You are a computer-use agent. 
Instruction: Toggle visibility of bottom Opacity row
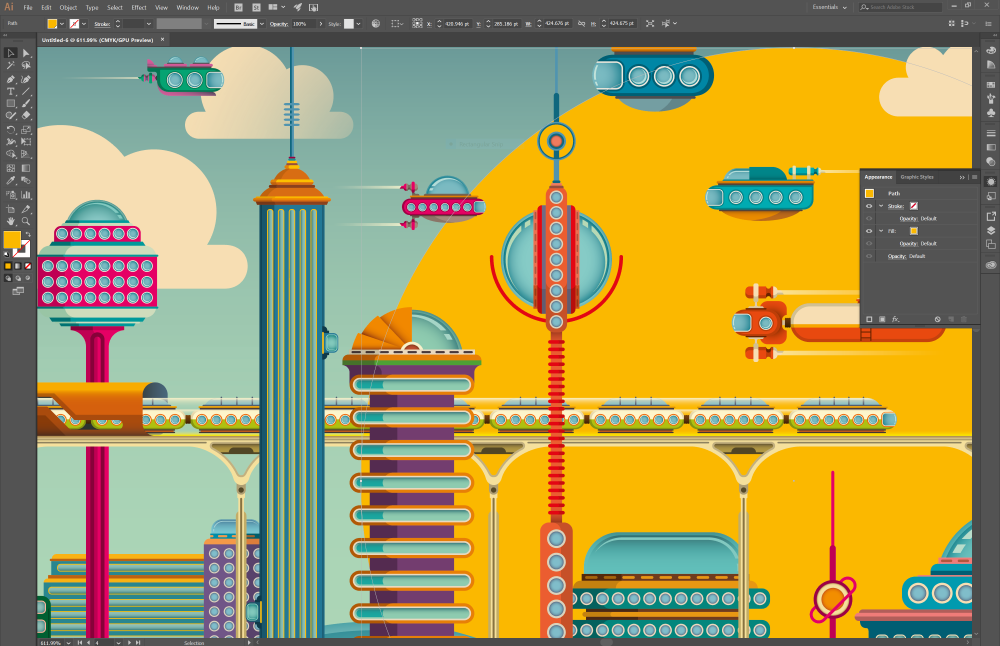coord(869,256)
